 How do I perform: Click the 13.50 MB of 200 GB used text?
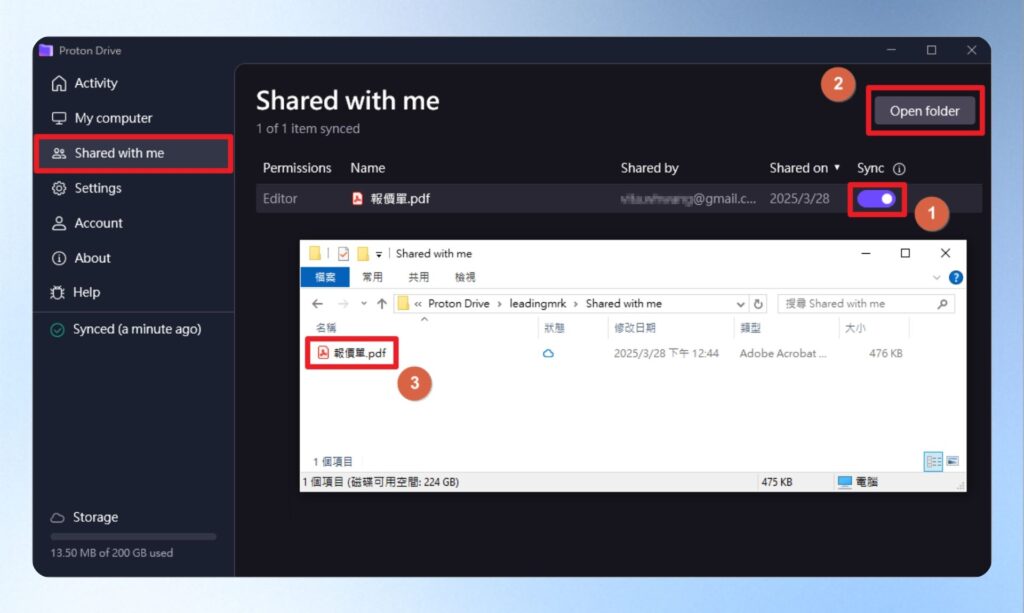tap(112, 553)
